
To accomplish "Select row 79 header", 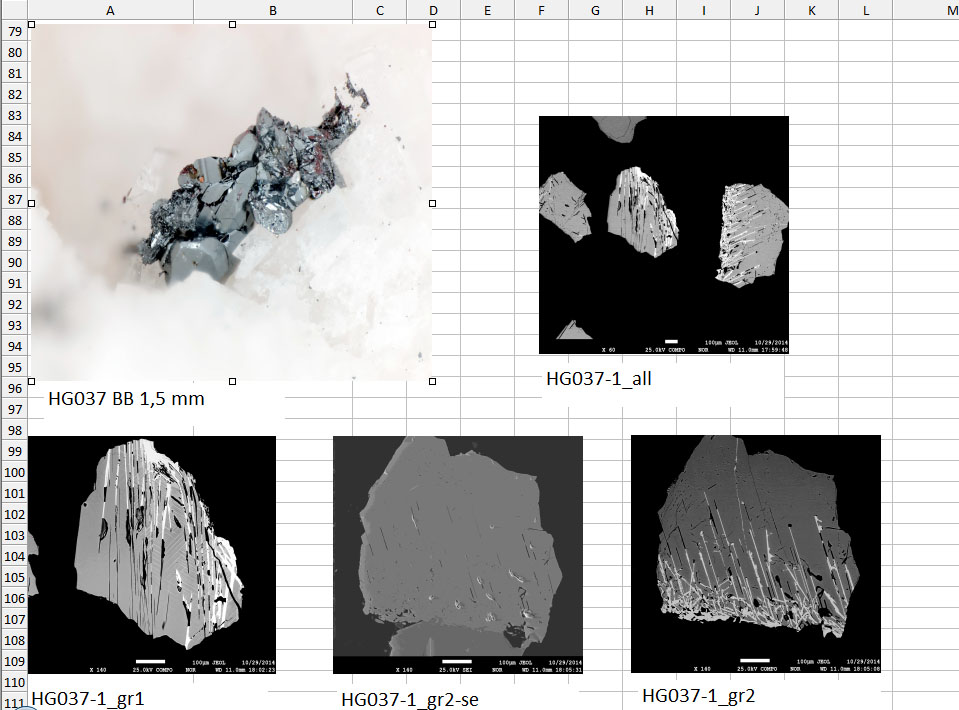I will 15,31.
